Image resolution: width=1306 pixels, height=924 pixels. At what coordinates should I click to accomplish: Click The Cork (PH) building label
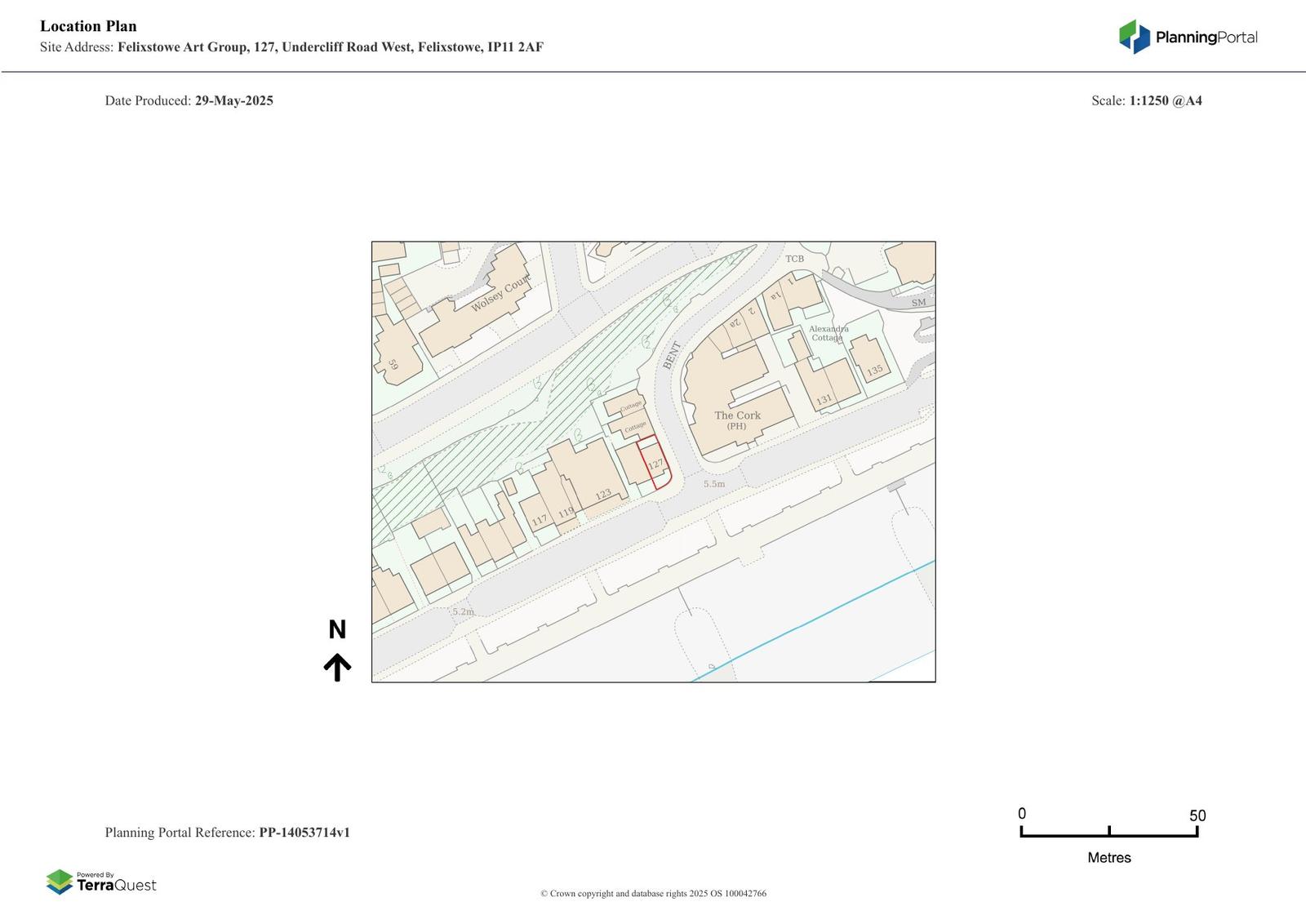tap(737, 420)
